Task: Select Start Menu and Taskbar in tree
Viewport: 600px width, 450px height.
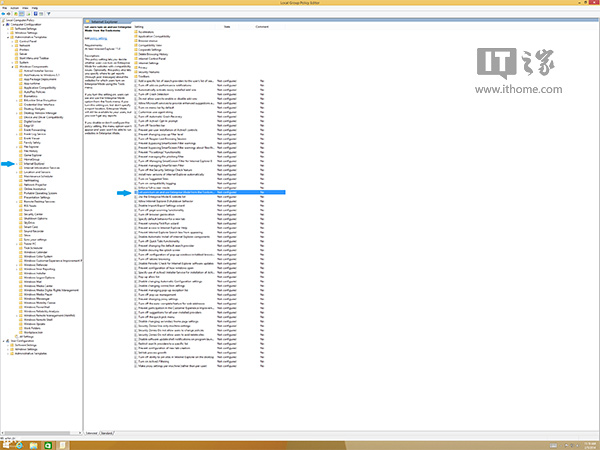Action: 34,58
